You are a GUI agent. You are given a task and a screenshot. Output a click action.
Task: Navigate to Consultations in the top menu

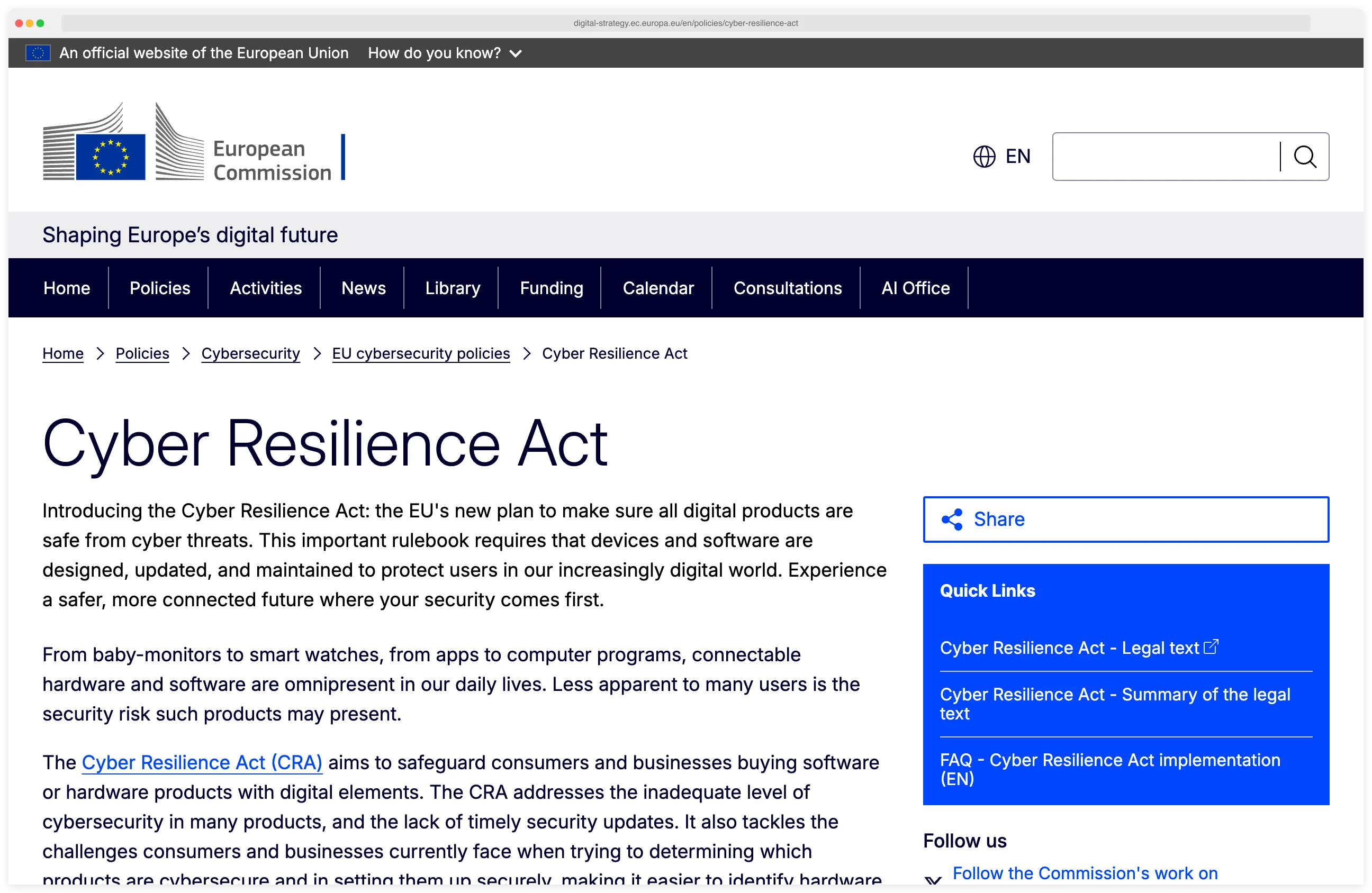click(788, 287)
